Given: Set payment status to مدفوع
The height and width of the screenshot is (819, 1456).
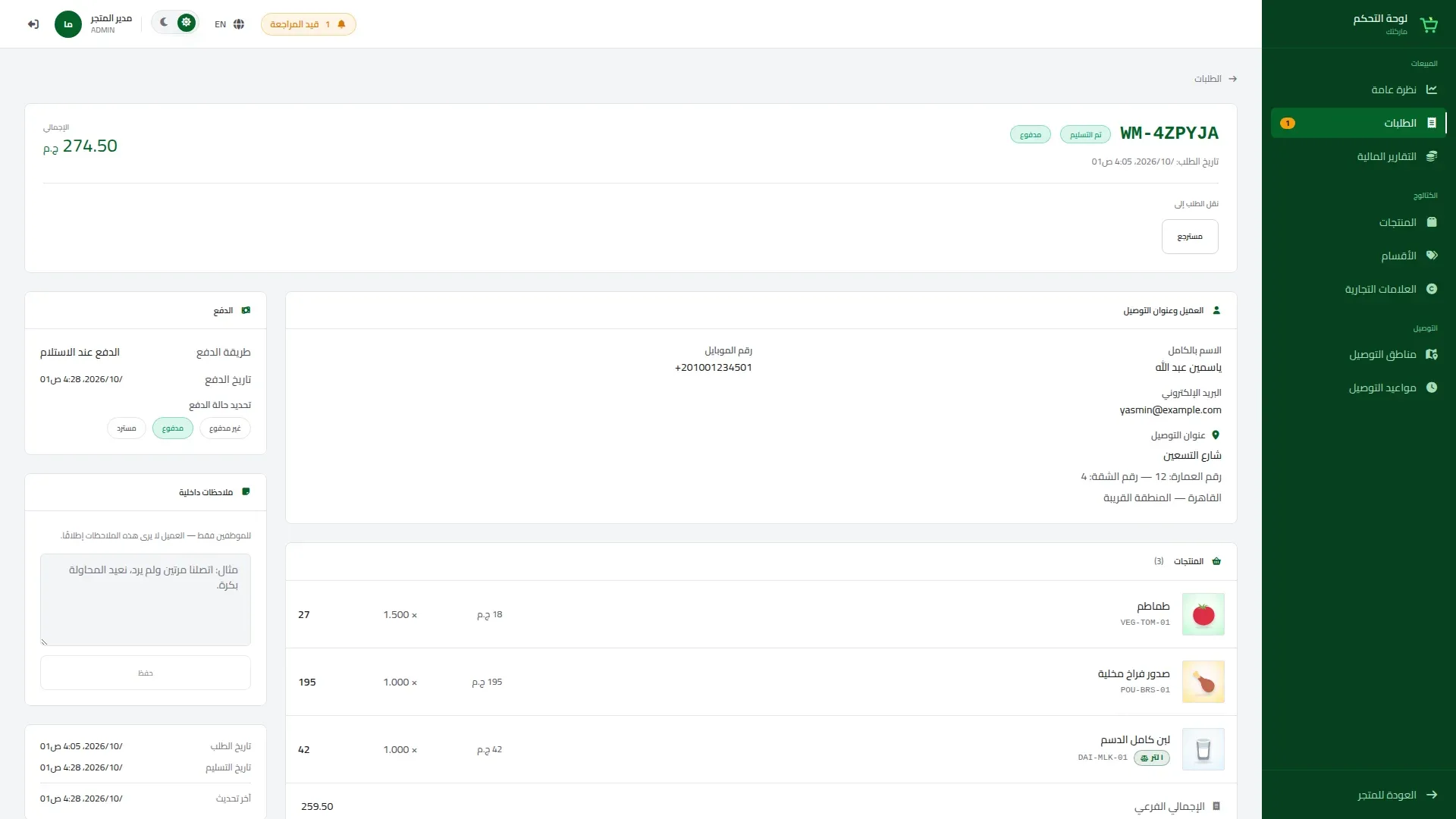Looking at the screenshot, I should [x=173, y=428].
